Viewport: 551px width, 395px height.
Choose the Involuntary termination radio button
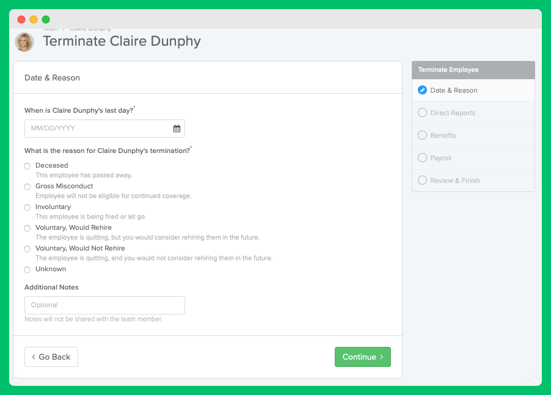pyautogui.click(x=27, y=207)
